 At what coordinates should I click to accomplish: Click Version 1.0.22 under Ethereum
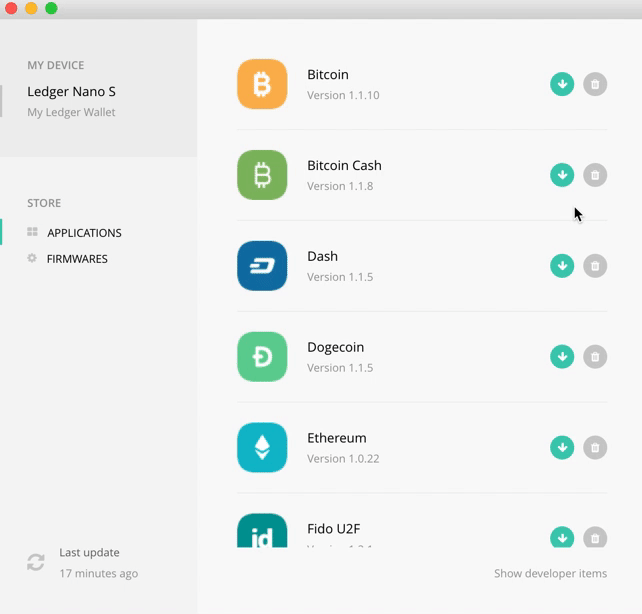(343, 459)
